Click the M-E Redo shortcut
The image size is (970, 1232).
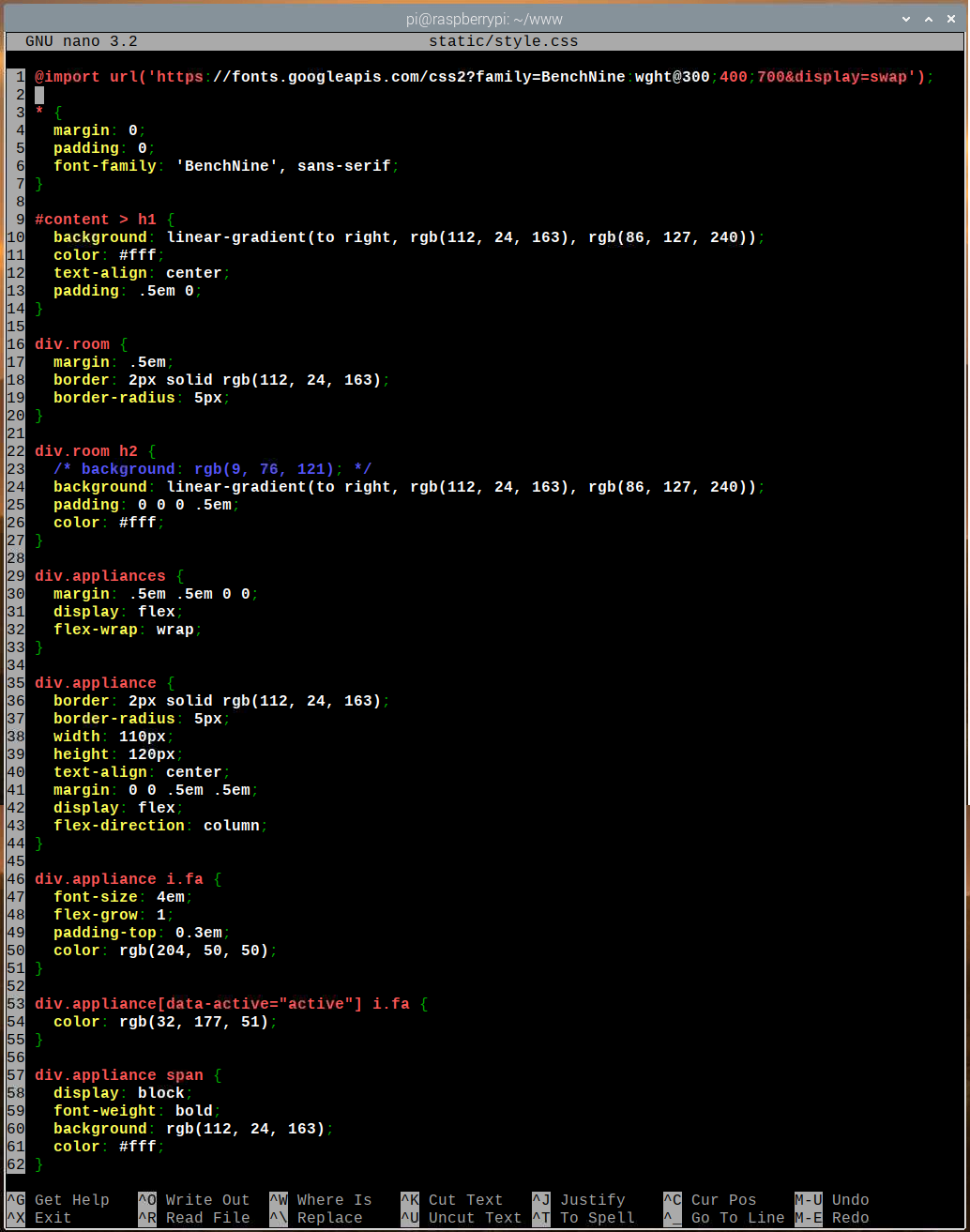pos(832,1218)
